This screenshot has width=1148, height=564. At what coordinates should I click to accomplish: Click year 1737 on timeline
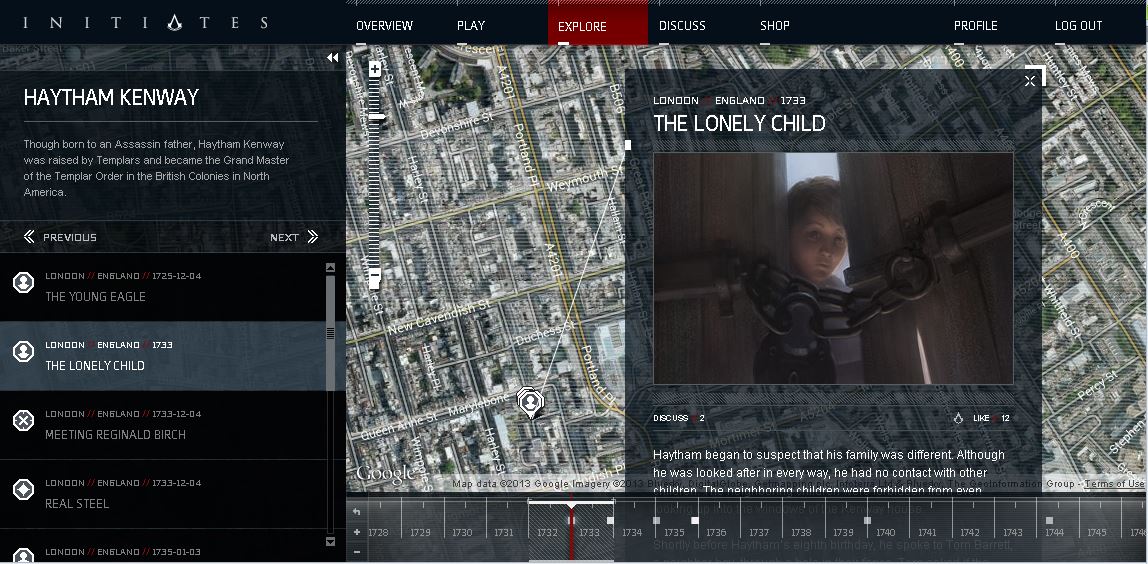[x=759, y=533]
